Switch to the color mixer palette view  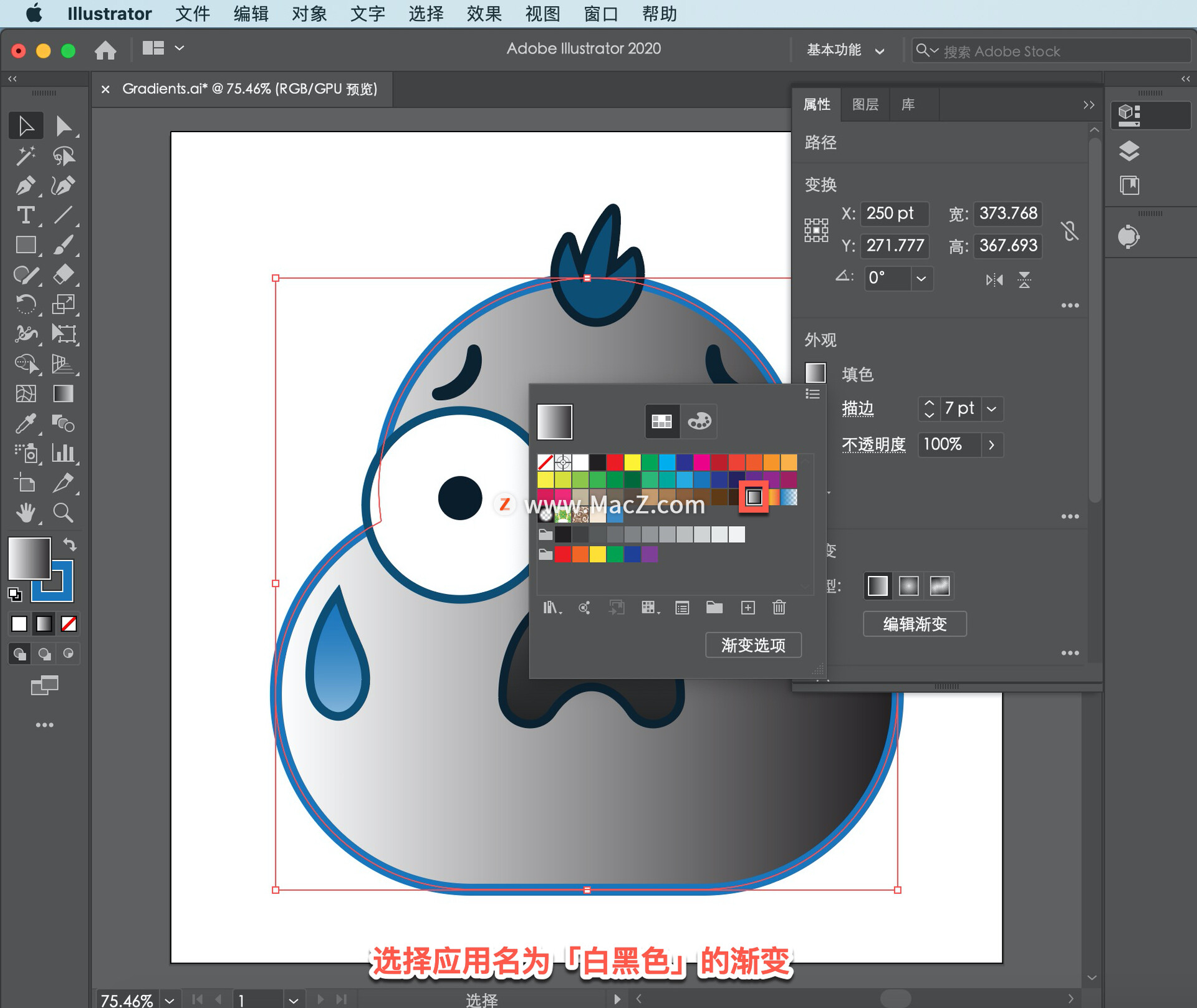[x=699, y=421]
